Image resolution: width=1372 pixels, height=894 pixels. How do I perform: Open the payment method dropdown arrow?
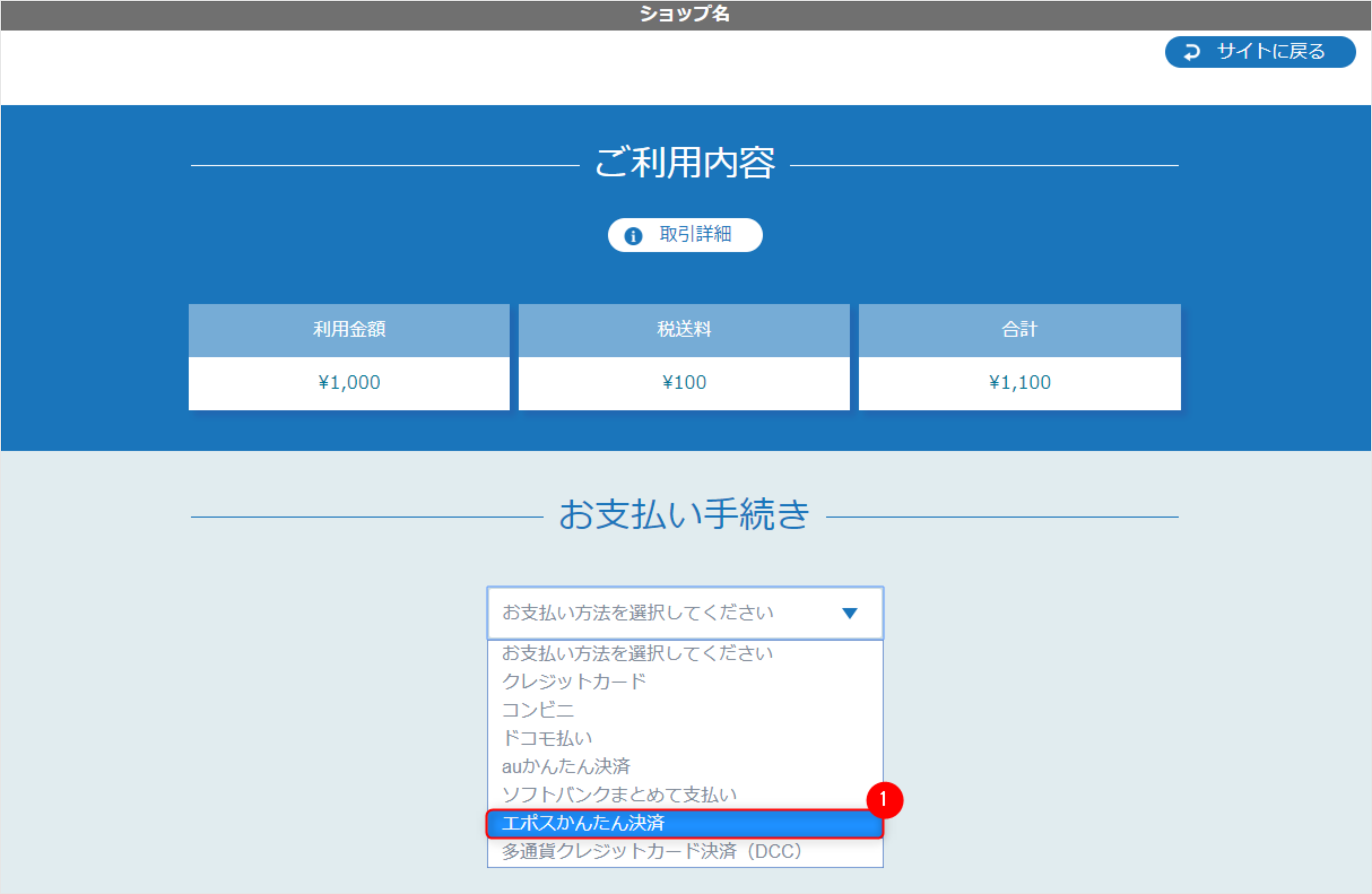(x=849, y=613)
